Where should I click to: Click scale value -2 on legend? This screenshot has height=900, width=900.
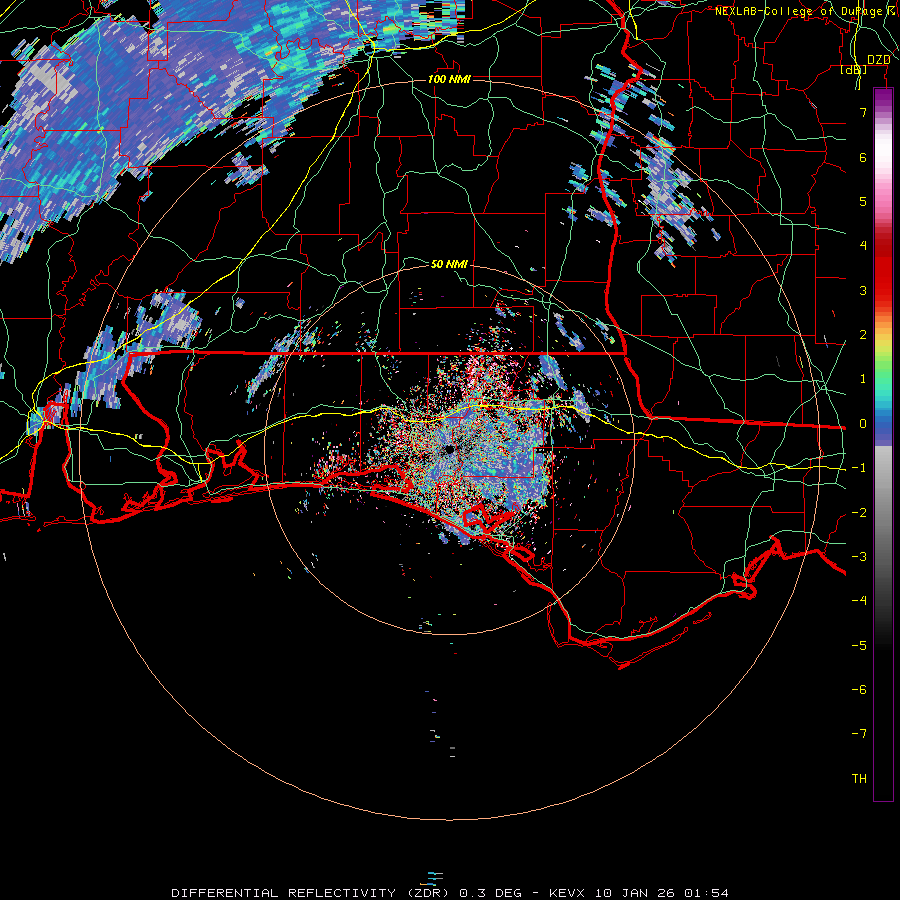pyautogui.click(x=859, y=513)
